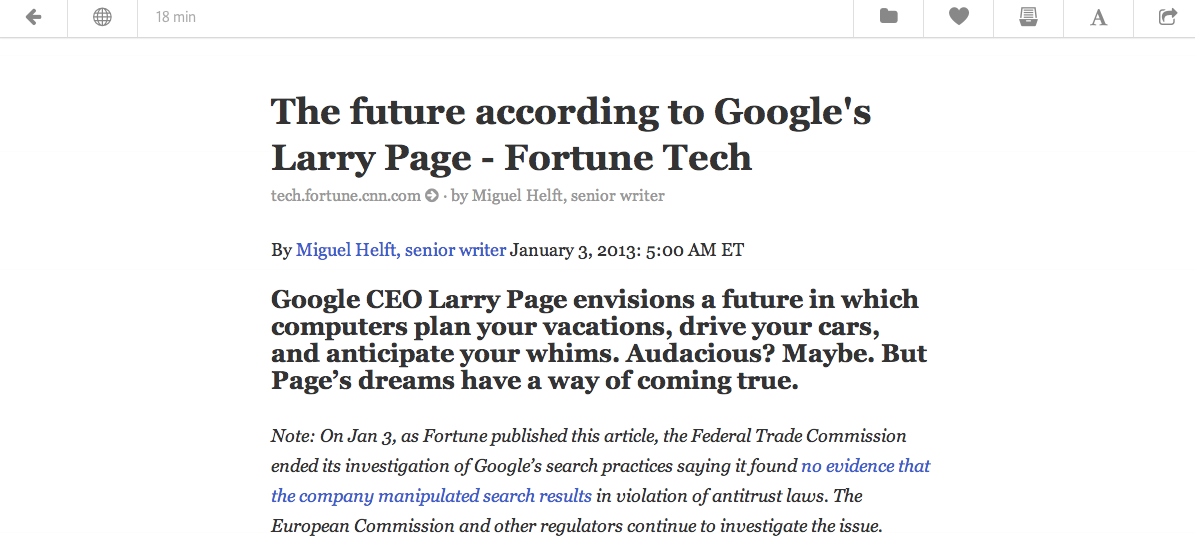Click the article title about Larry Page
Screen dimensions: 1195x546
[572, 134]
